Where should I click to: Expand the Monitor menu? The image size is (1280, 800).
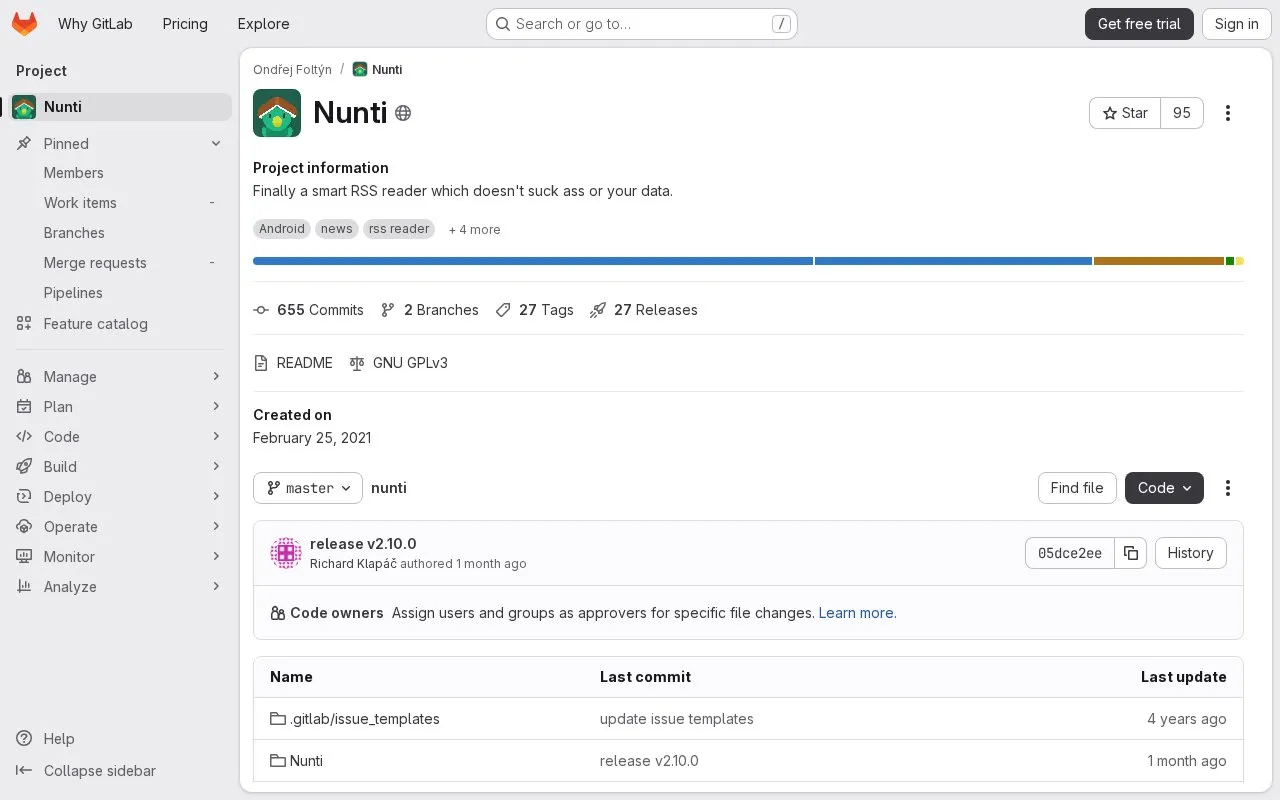pyautogui.click(x=120, y=557)
